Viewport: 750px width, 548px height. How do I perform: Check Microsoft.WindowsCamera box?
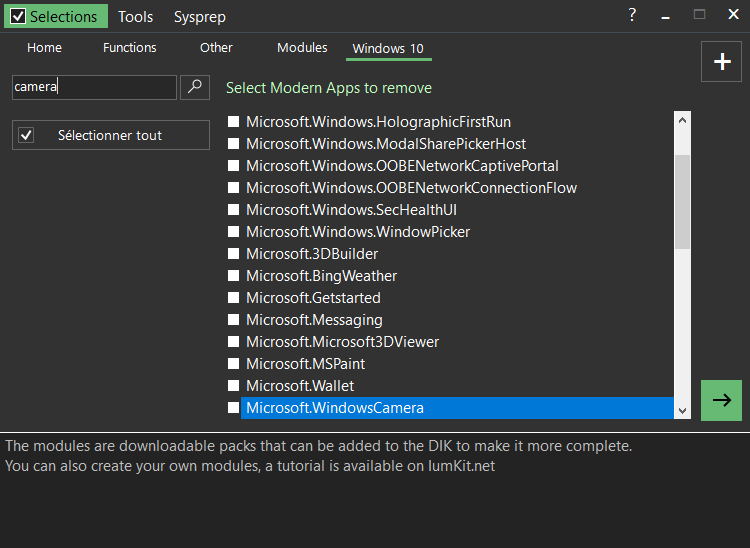pos(233,407)
